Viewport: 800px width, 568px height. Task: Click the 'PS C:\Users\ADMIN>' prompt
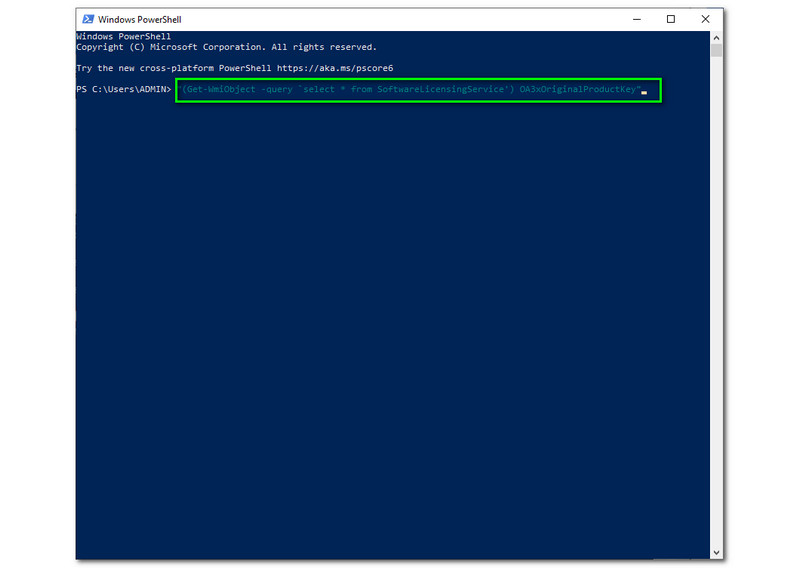point(123,89)
